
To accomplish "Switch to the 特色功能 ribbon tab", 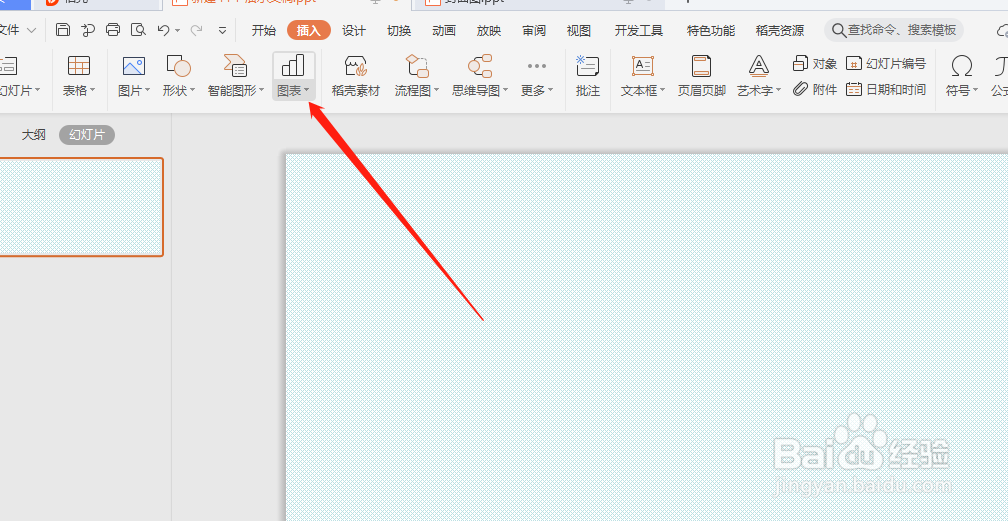I will (711, 30).
